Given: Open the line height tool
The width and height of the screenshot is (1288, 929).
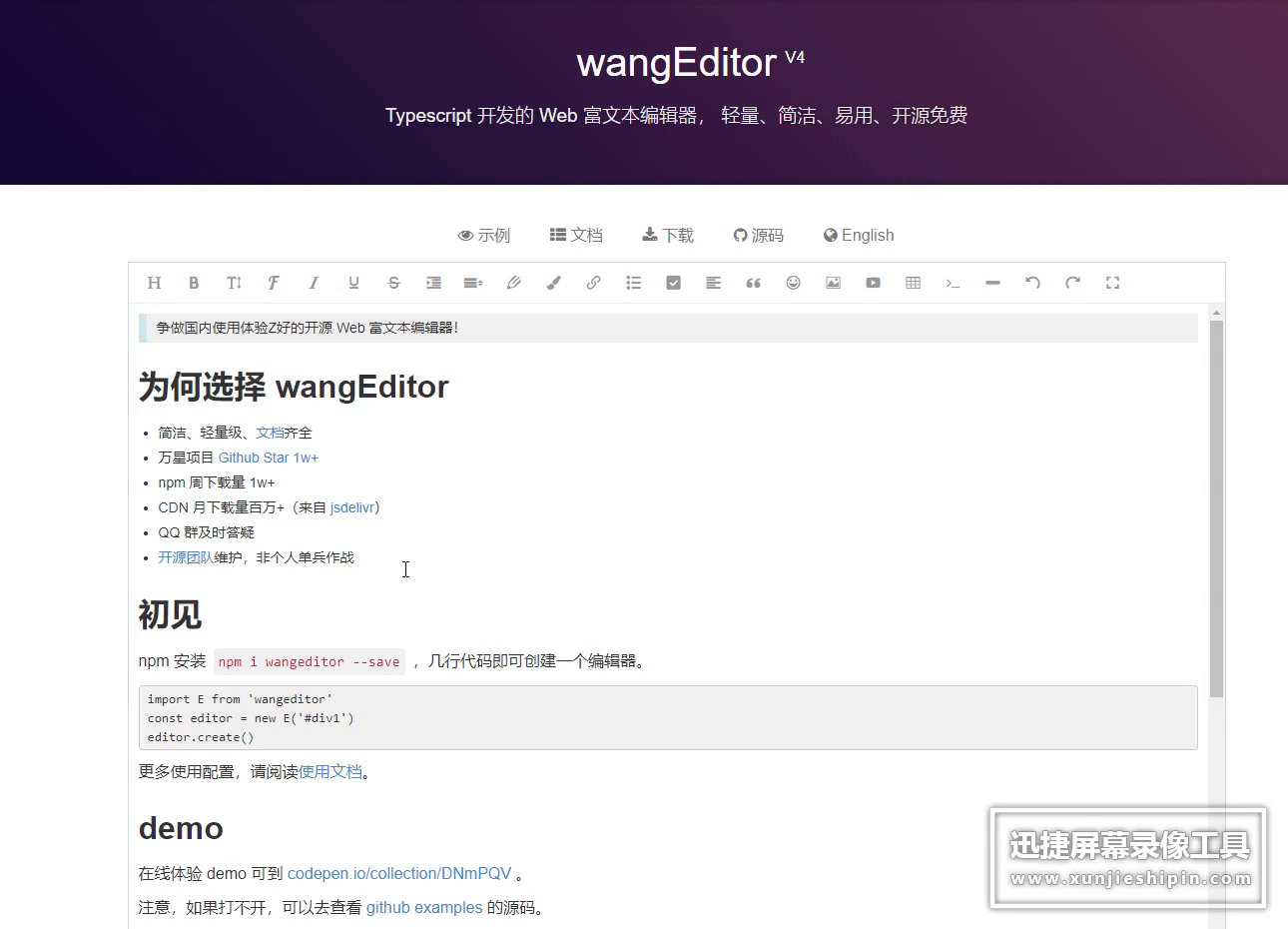Looking at the screenshot, I should 473,283.
